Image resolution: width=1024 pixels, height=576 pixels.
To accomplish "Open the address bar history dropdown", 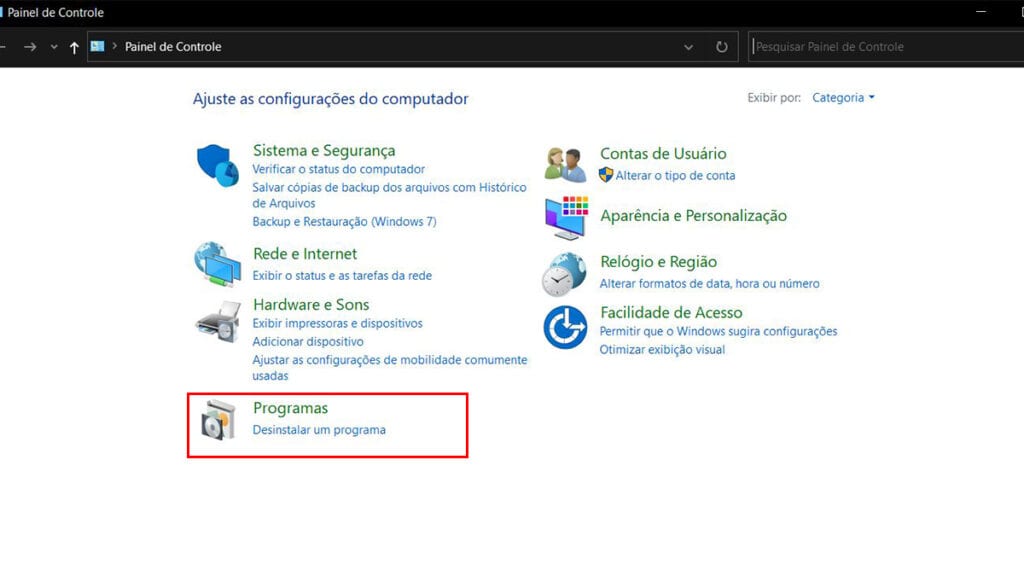I will click(x=688, y=47).
